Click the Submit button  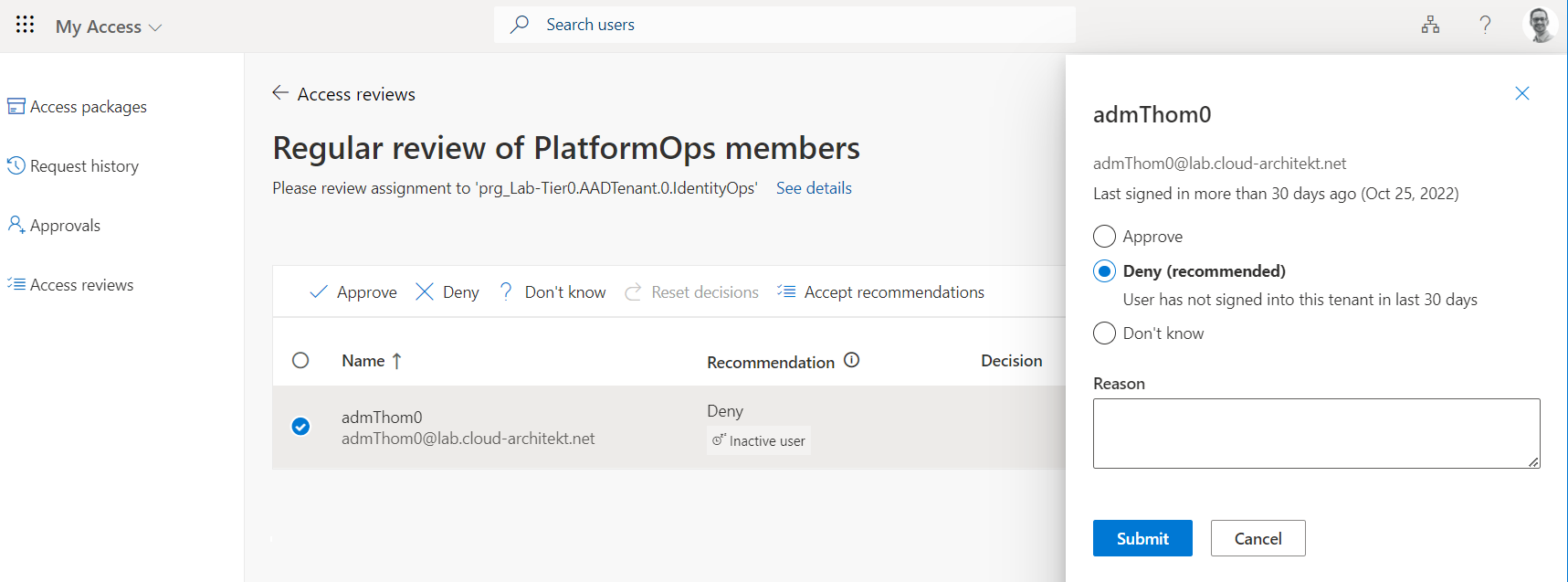pos(1142,538)
